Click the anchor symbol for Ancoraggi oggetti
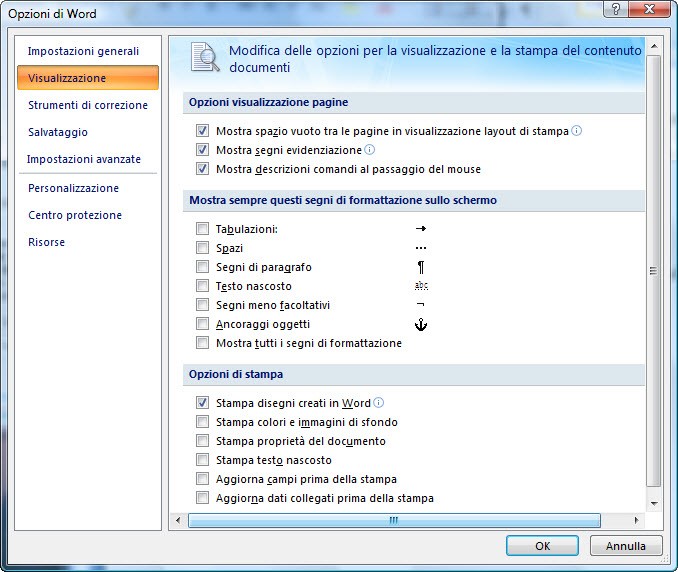Image resolution: width=678 pixels, height=572 pixels. (x=421, y=324)
